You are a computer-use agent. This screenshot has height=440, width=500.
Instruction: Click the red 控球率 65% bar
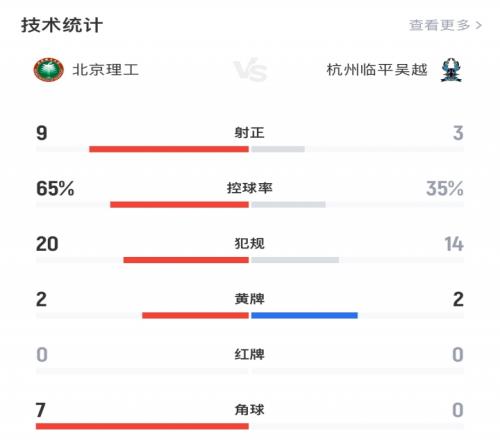[x=179, y=204]
